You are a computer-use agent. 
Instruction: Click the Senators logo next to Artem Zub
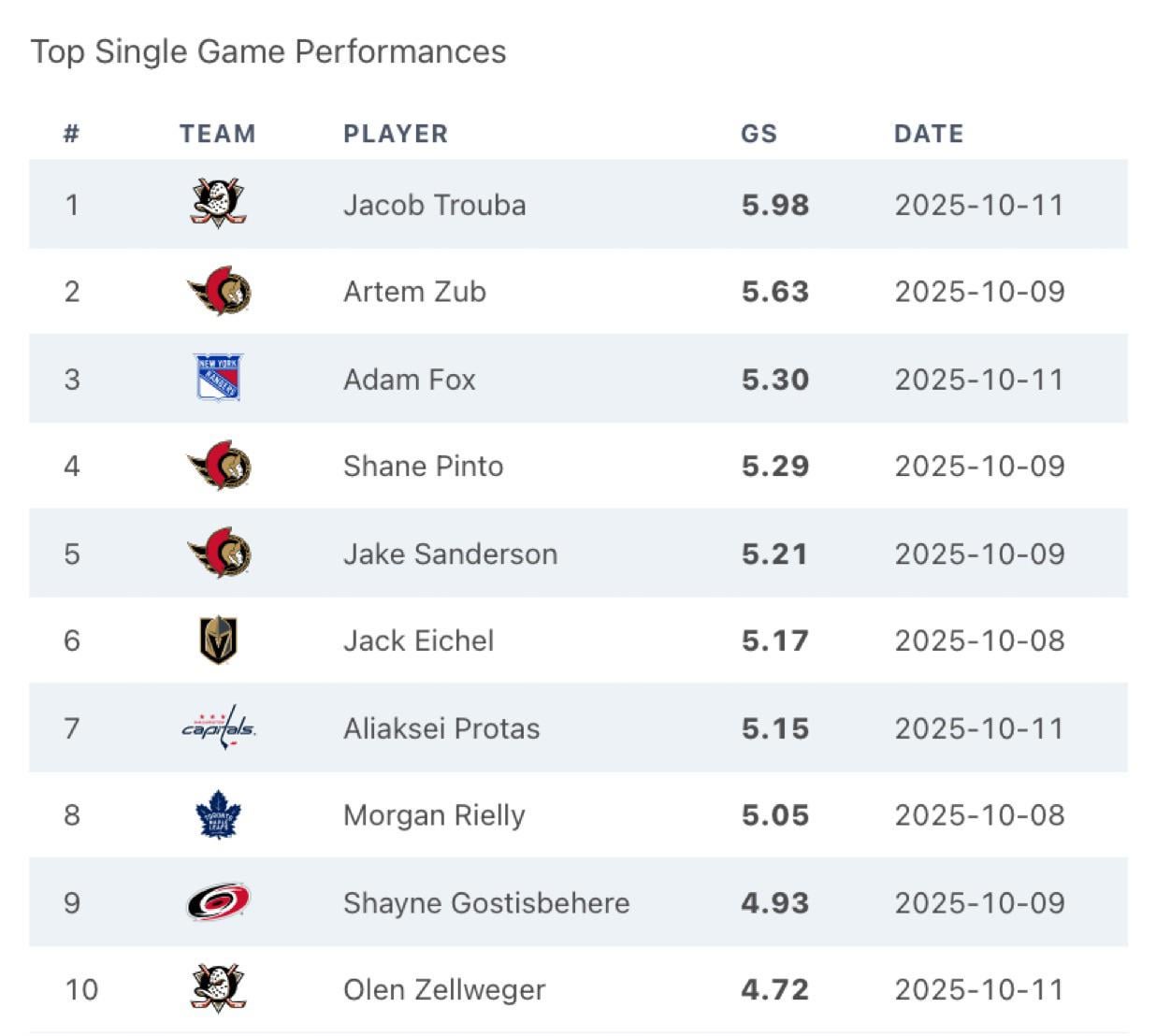coord(219,291)
